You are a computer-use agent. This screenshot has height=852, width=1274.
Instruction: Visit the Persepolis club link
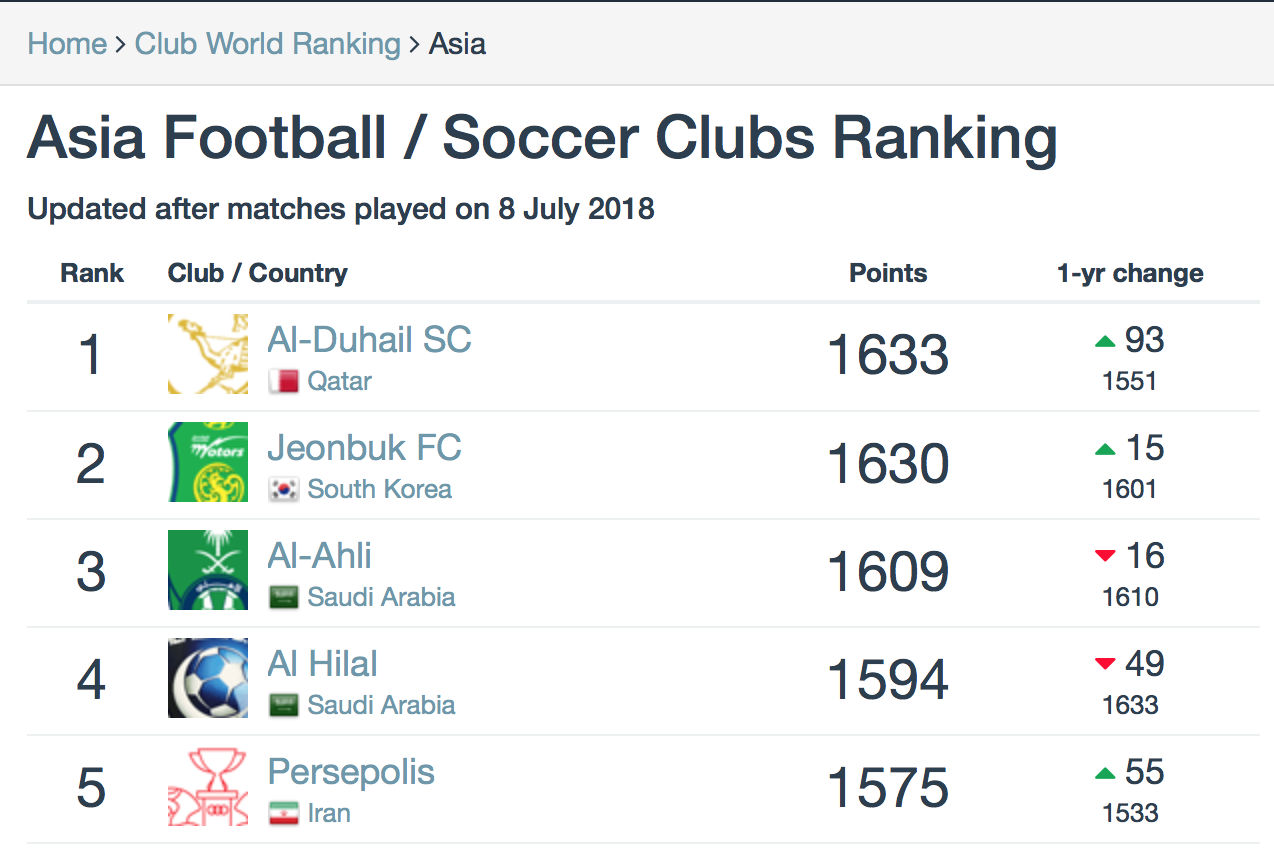coord(351,772)
